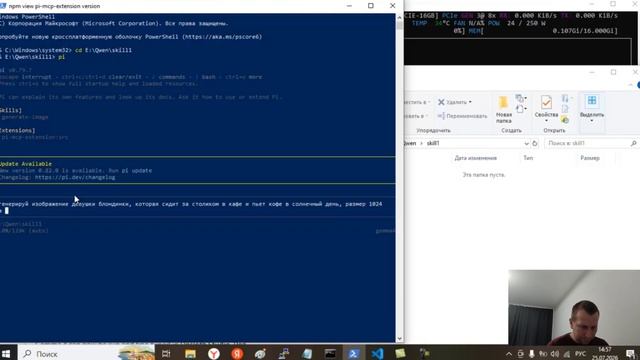Click the 'generate-image' skill entry in the terminal
The height and width of the screenshot is (360, 640).
(x=24, y=117)
